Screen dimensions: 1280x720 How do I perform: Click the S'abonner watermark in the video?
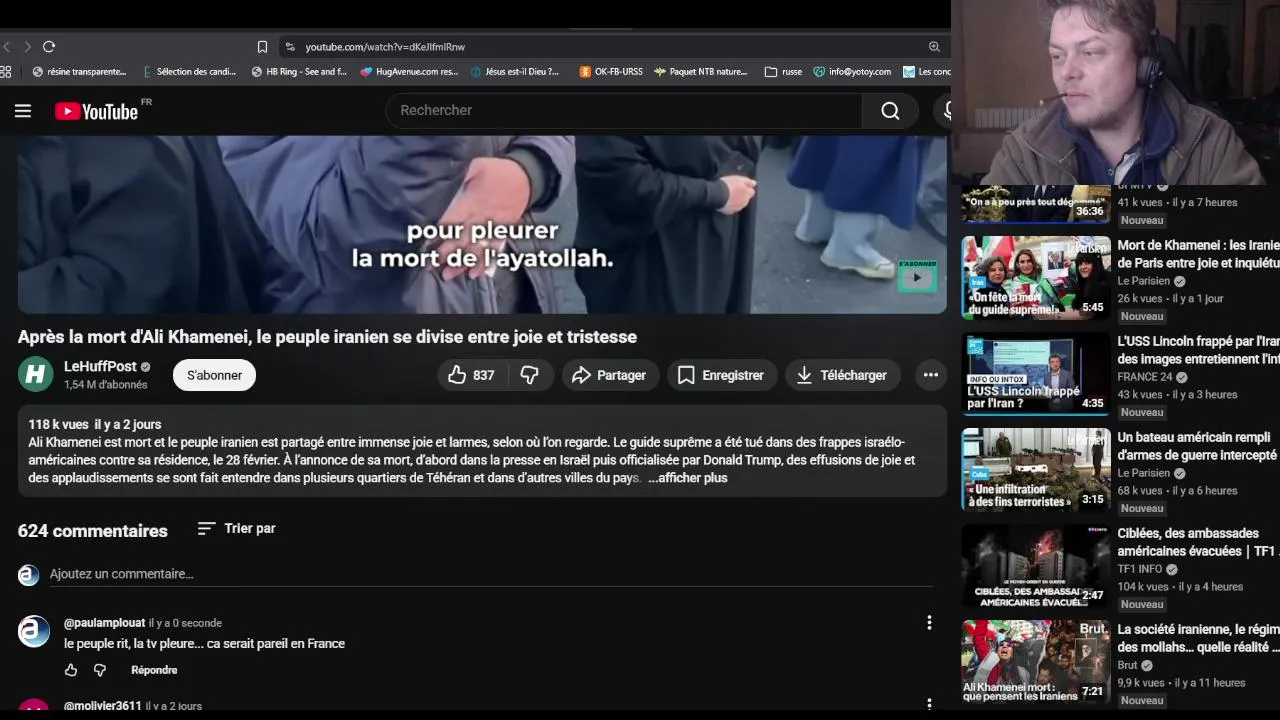pyautogui.click(x=916, y=275)
